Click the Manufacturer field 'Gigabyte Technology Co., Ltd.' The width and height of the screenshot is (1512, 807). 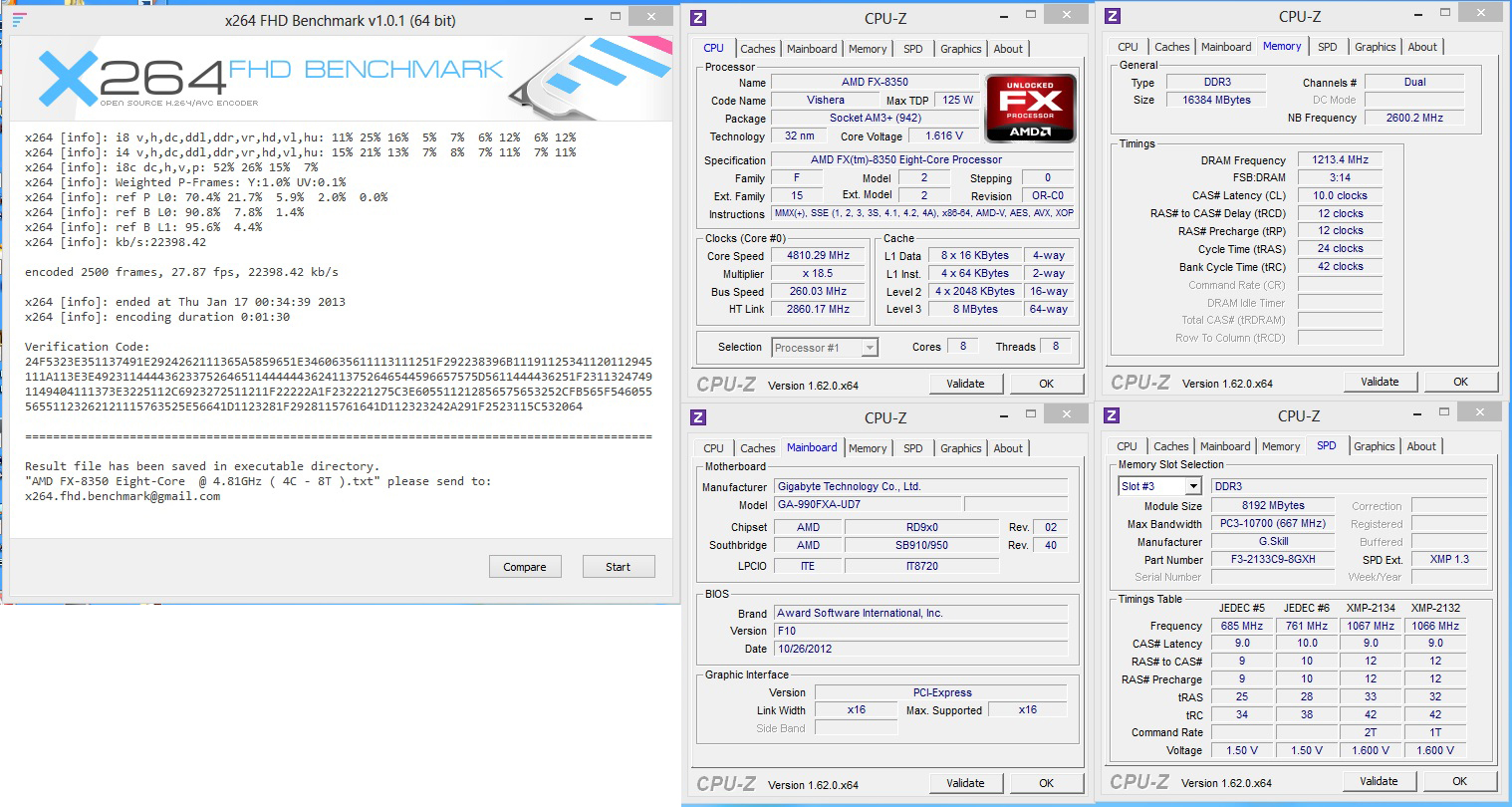click(x=920, y=486)
